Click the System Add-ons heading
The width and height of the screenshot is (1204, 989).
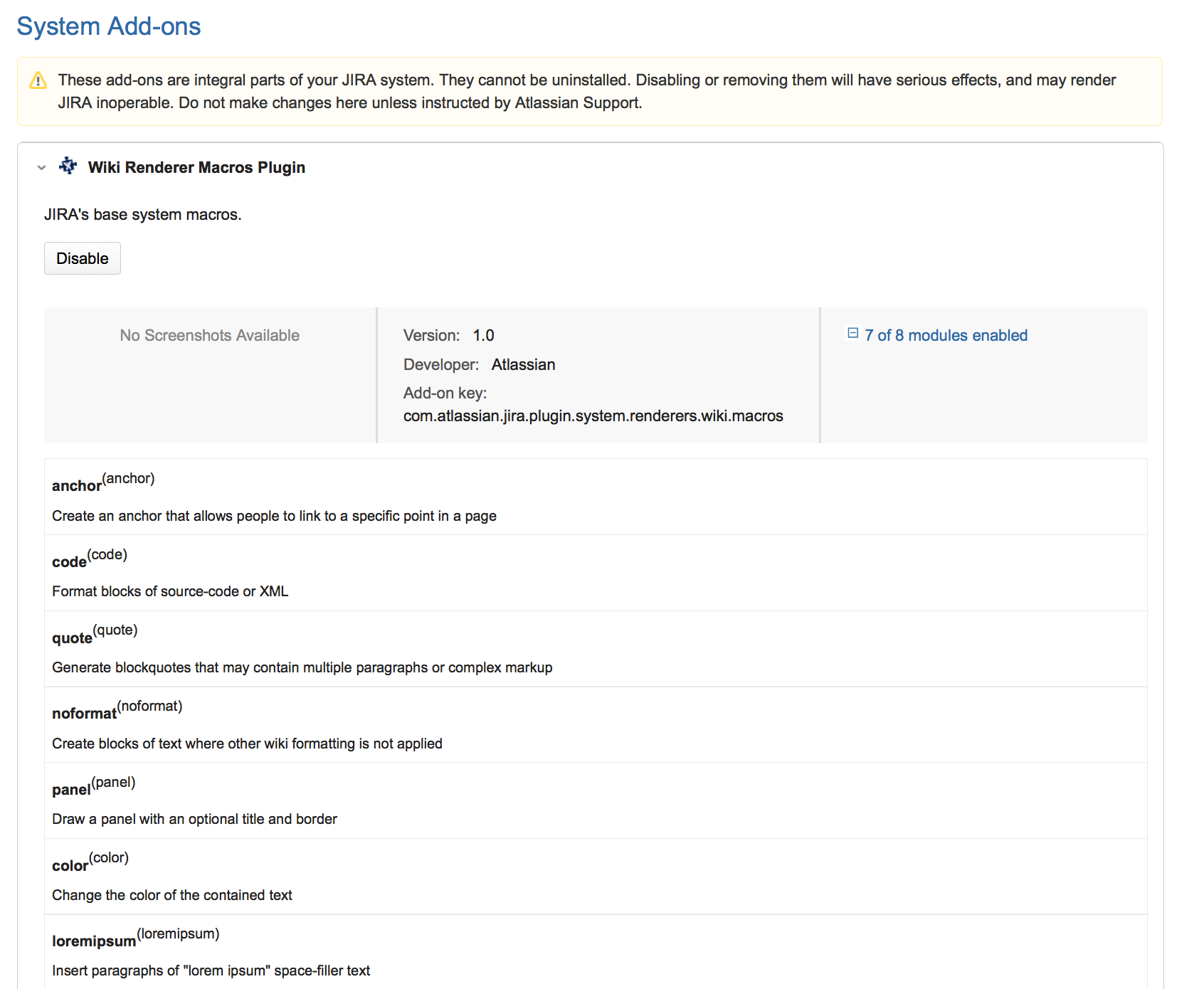(109, 26)
